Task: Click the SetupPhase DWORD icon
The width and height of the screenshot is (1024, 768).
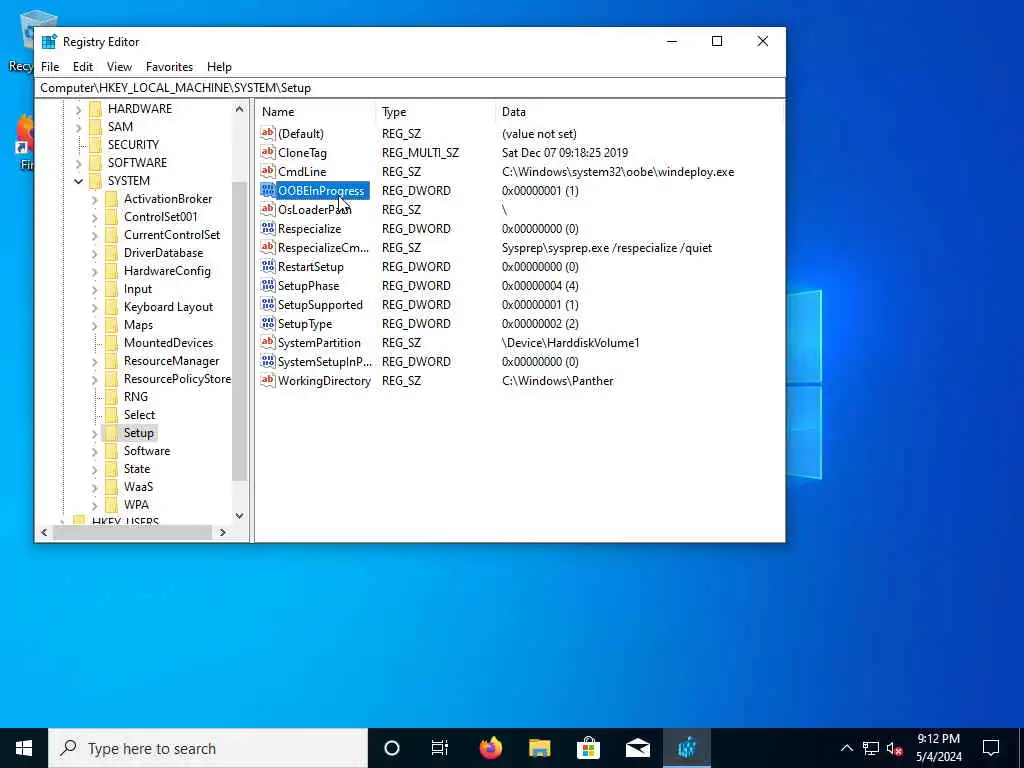Action: coord(268,285)
